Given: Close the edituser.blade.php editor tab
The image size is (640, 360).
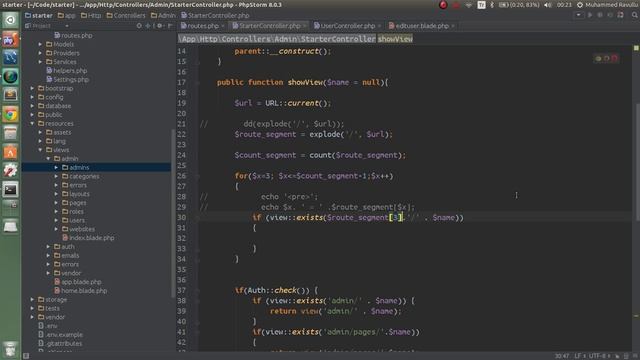Looking at the screenshot, I should (x=453, y=26).
